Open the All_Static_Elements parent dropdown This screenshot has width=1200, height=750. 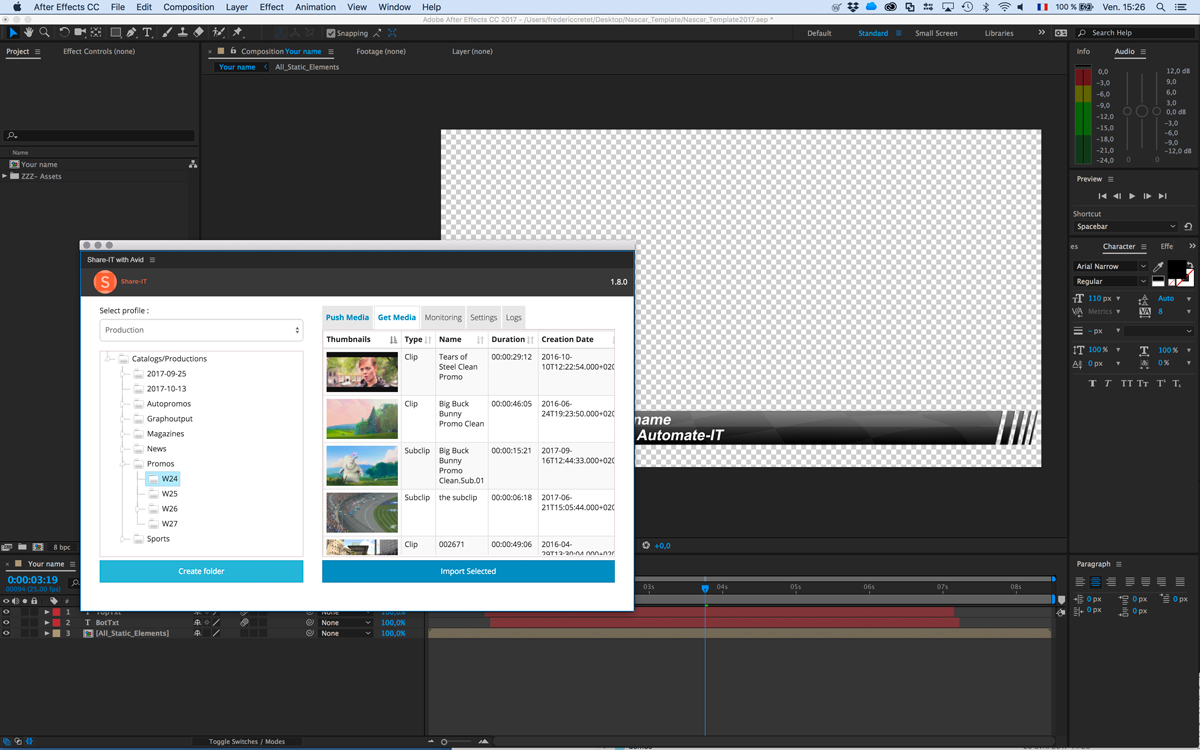pyautogui.click(x=344, y=633)
